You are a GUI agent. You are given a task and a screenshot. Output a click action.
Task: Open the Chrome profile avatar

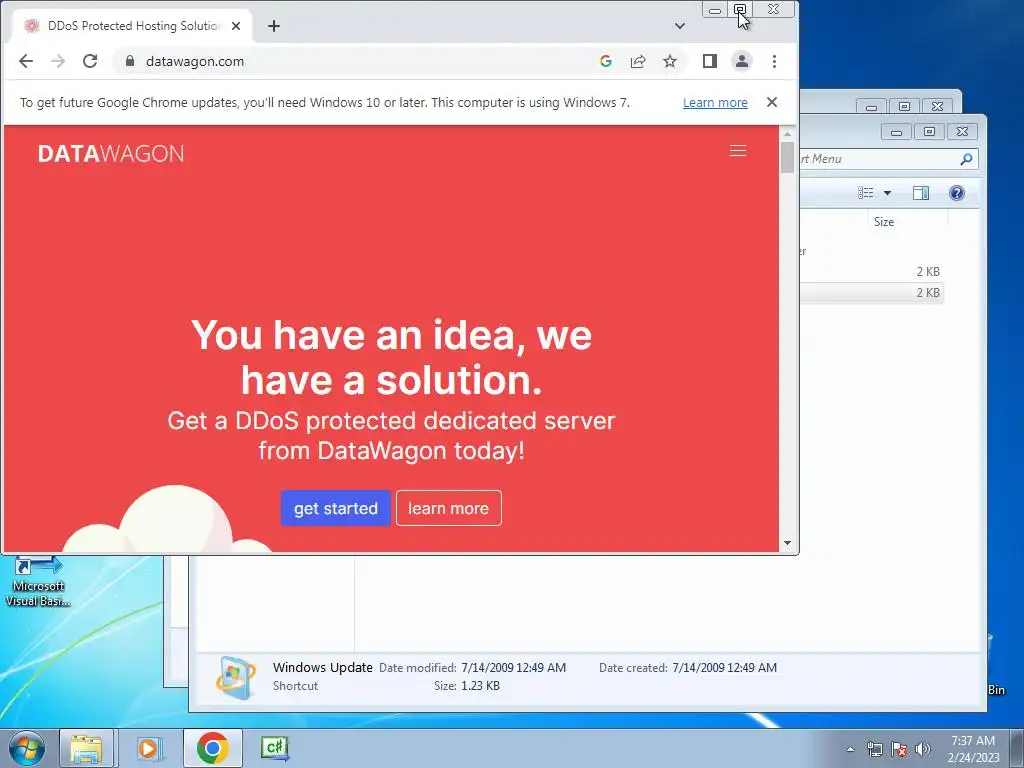point(742,61)
